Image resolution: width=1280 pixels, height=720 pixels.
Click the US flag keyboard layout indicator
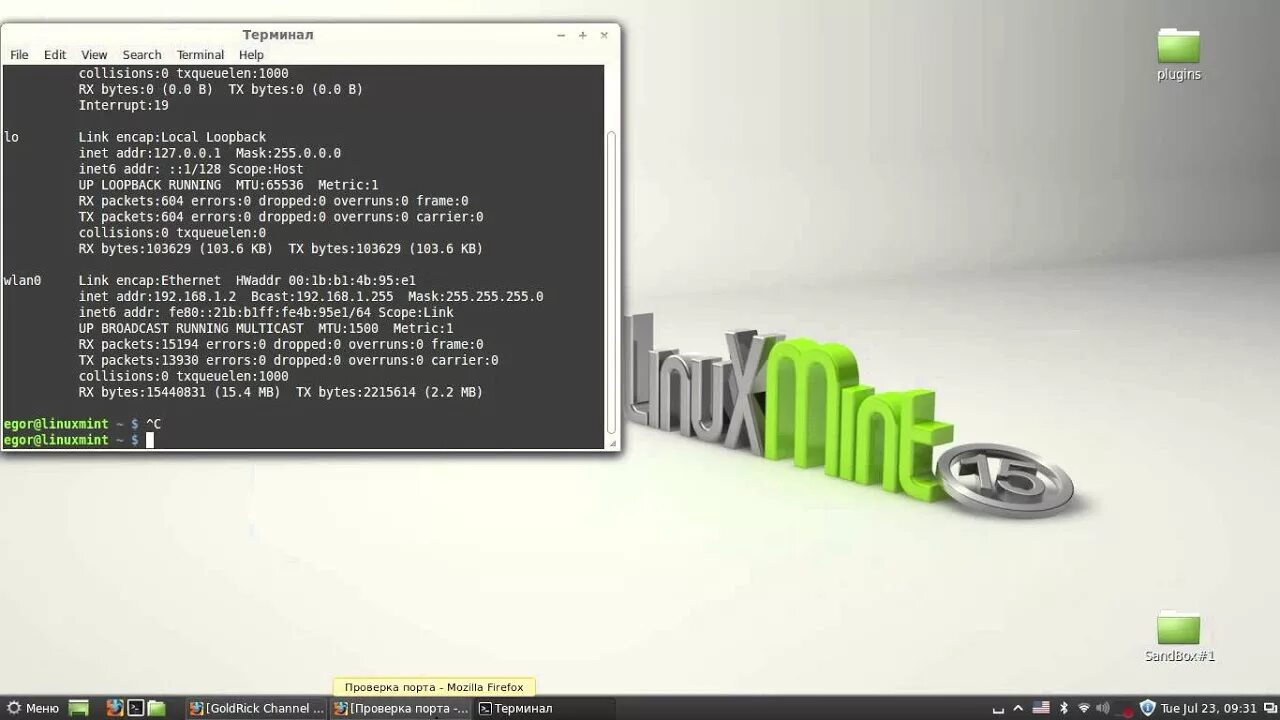coord(1040,707)
